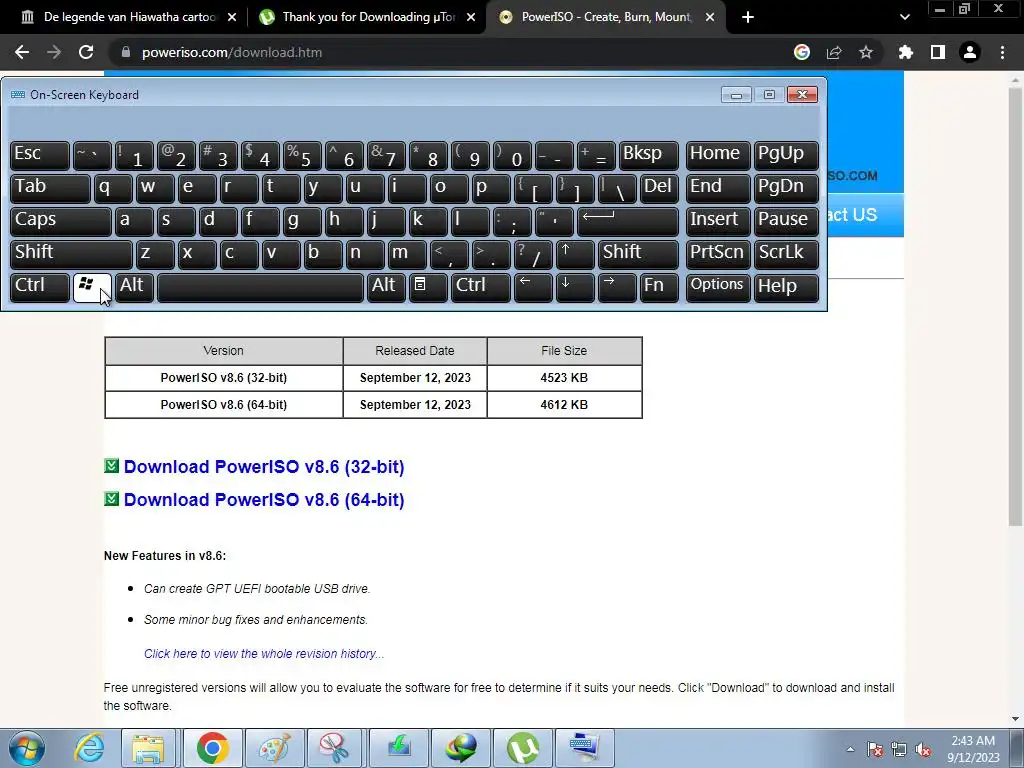Click the Esc key
The width and height of the screenshot is (1024, 768).
pyautogui.click(x=40, y=155)
